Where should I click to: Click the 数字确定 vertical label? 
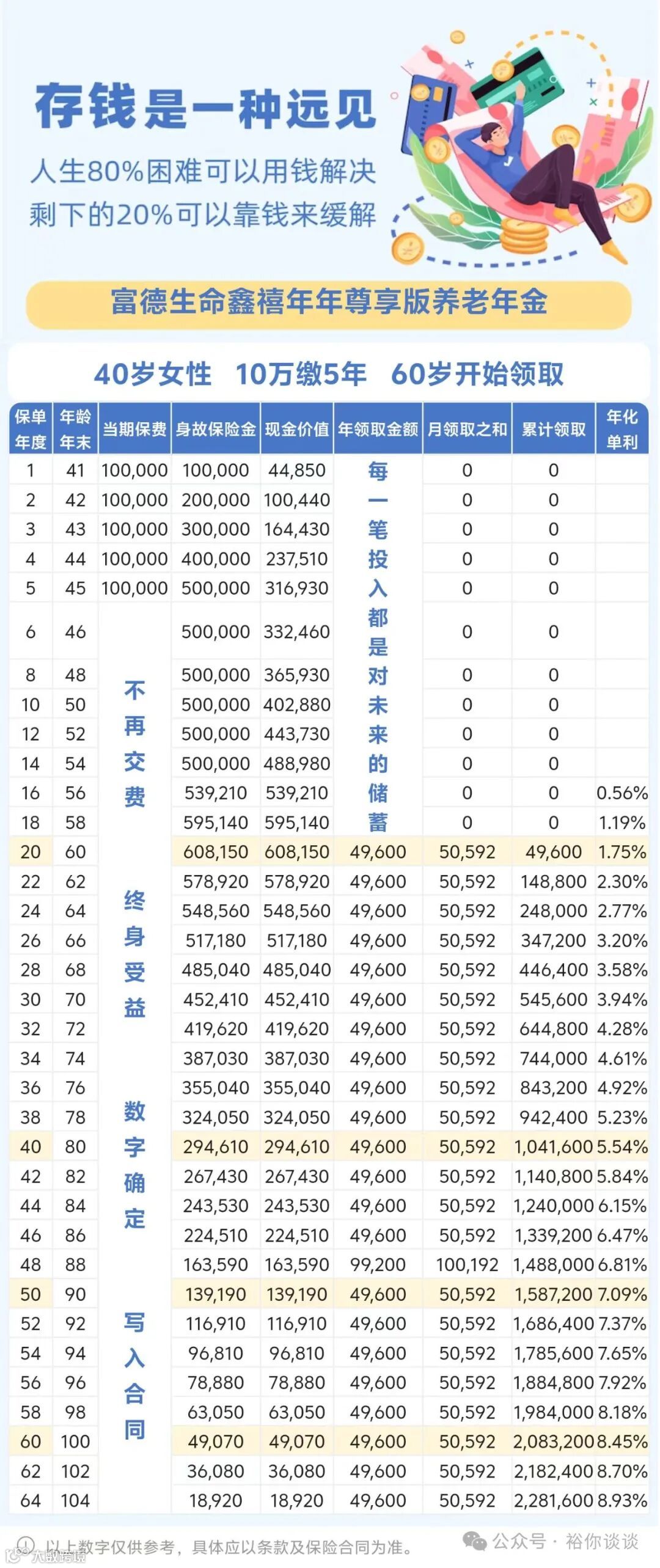134,1164
